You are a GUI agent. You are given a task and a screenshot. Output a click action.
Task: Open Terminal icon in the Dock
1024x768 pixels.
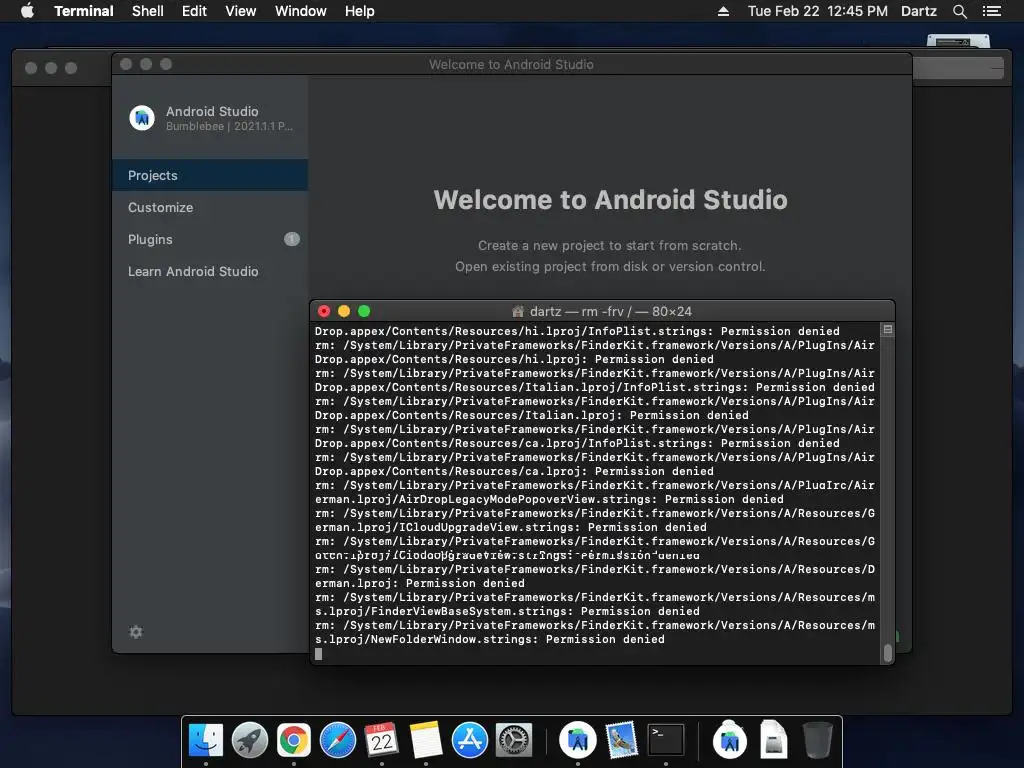pyautogui.click(x=665, y=740)
